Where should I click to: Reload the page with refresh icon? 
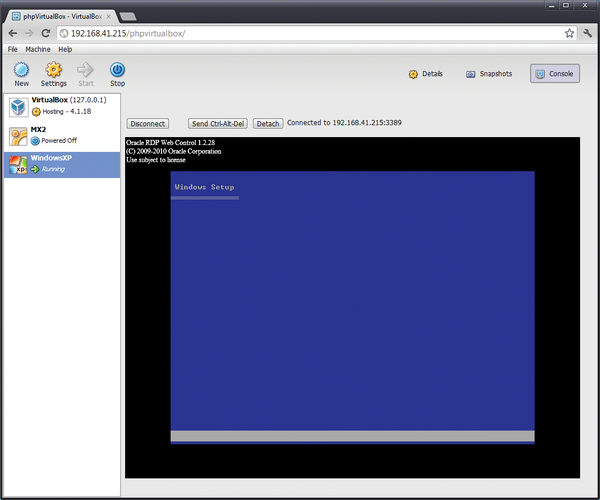46,33
